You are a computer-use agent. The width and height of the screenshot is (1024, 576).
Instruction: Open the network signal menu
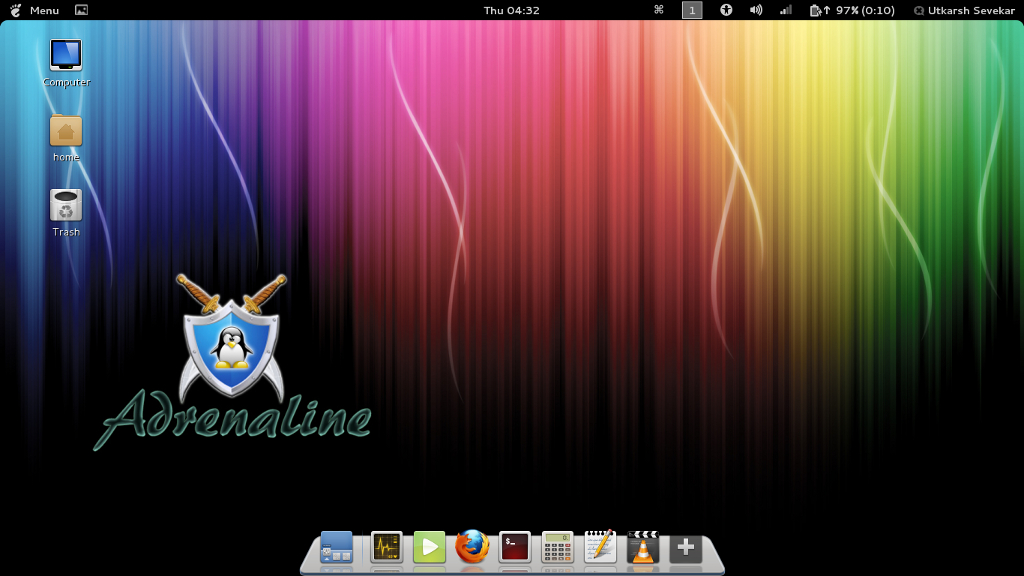click(784, 10)
